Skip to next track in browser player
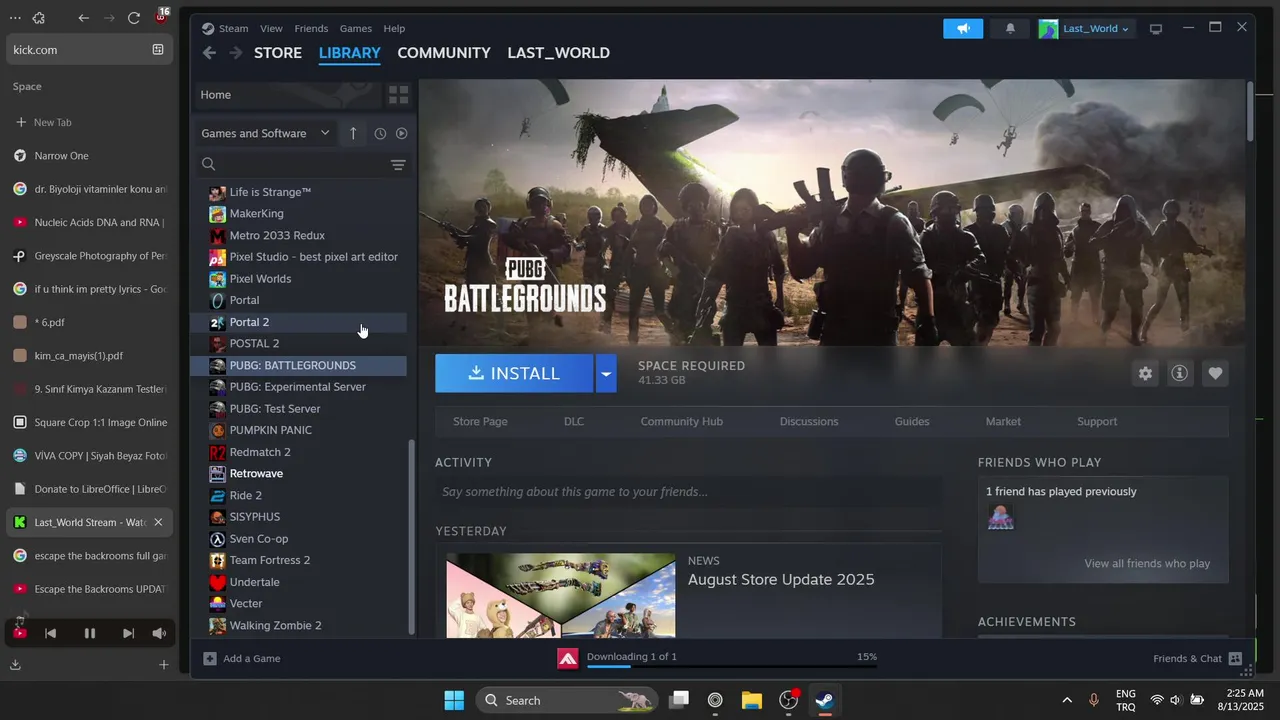 pyautogui.click(x=128, y=633)
